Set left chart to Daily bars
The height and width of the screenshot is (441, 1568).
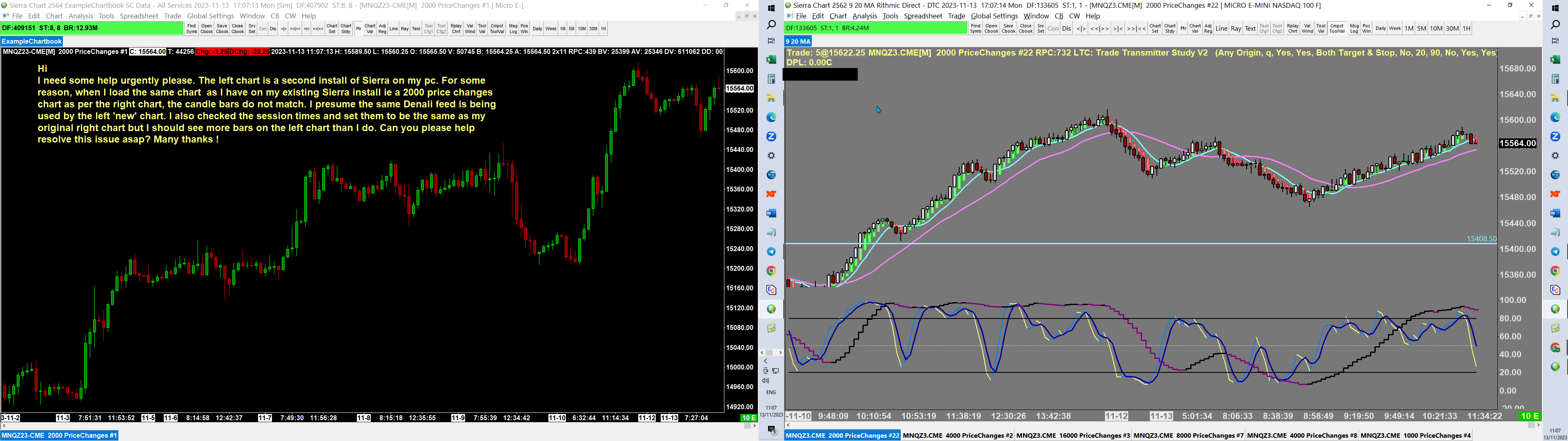537,29
